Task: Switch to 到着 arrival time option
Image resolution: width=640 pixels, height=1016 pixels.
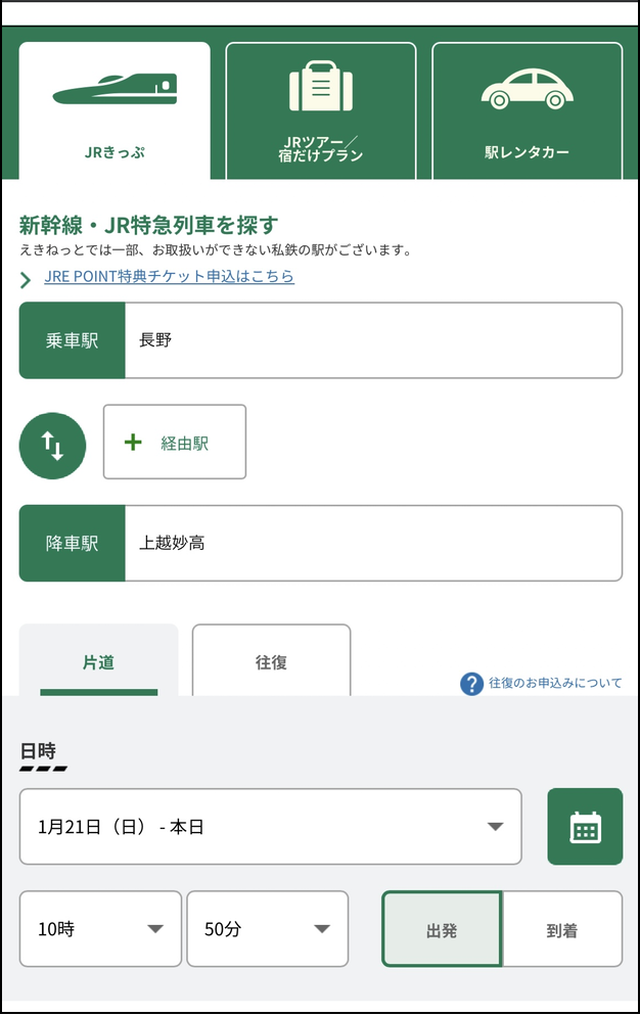Action: tap(564, 929)
